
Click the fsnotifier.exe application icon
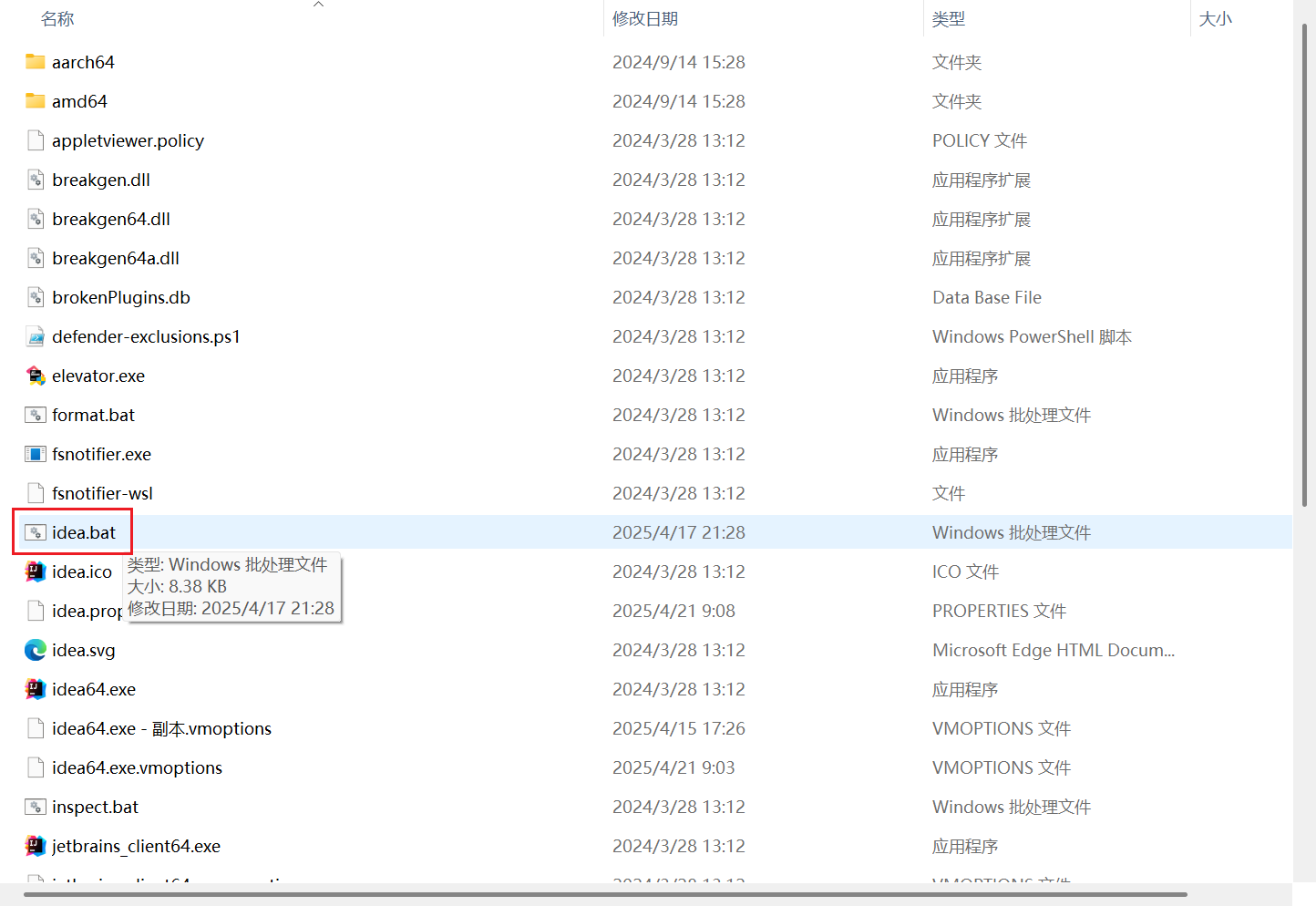click(36, 454)
